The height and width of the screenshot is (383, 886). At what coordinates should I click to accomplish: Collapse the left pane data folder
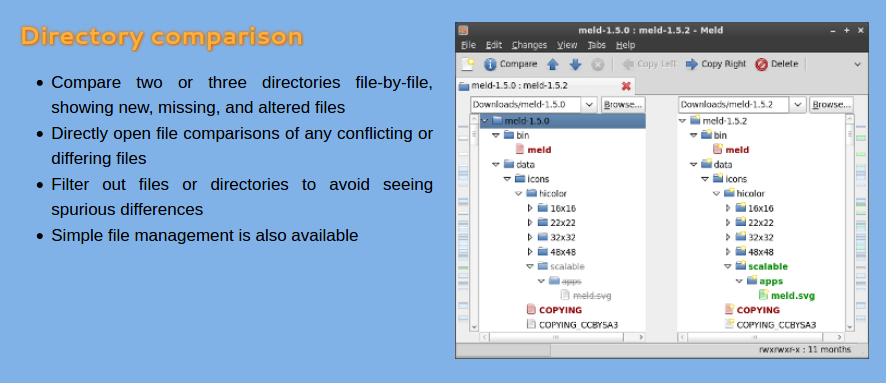[496, 164]
